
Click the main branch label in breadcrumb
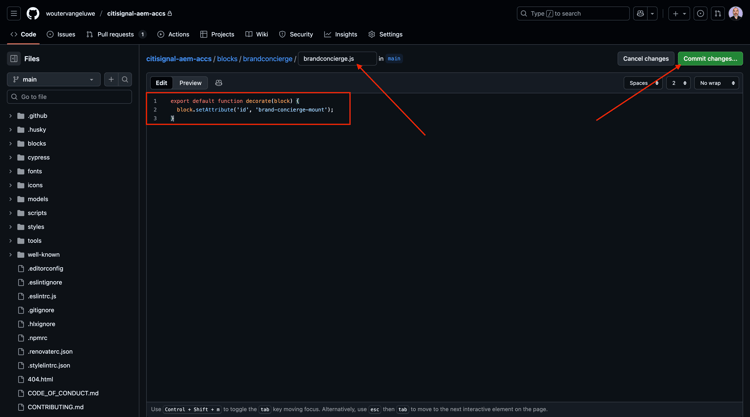394,58
